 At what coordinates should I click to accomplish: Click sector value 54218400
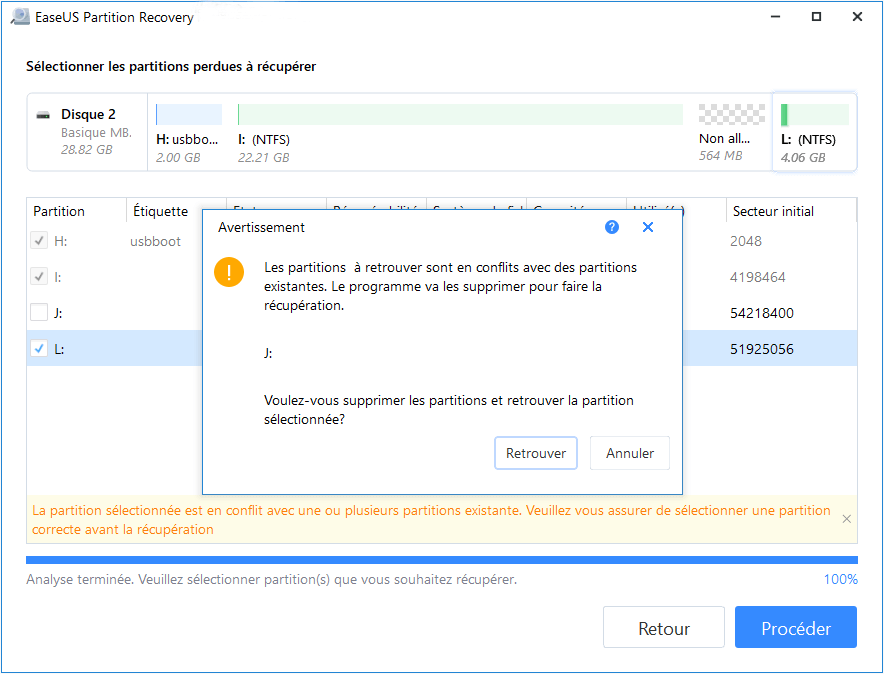coord(762,313)
